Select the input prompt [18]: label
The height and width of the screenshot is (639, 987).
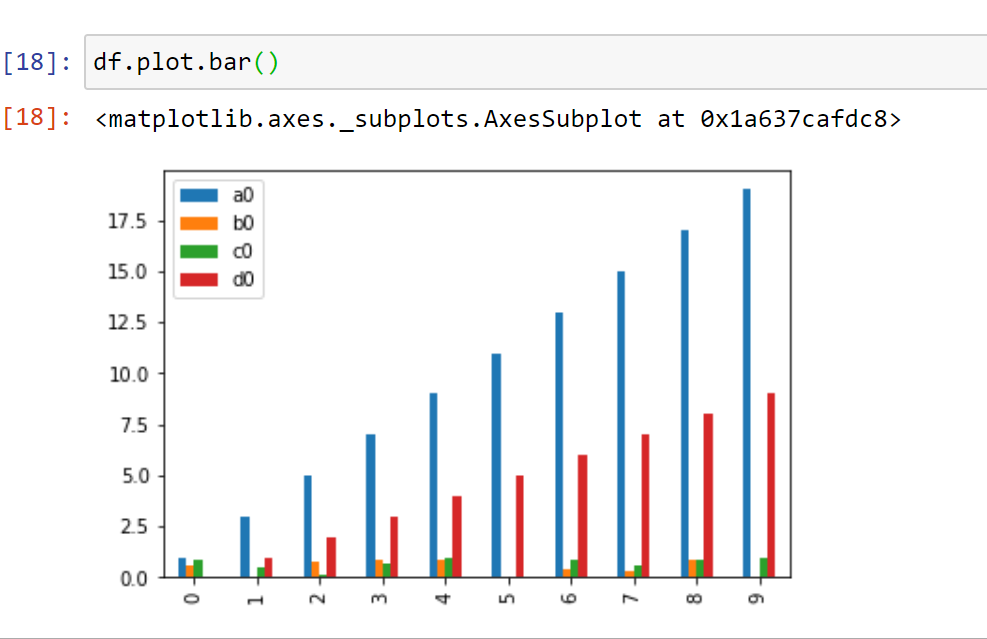pos(37,62)
